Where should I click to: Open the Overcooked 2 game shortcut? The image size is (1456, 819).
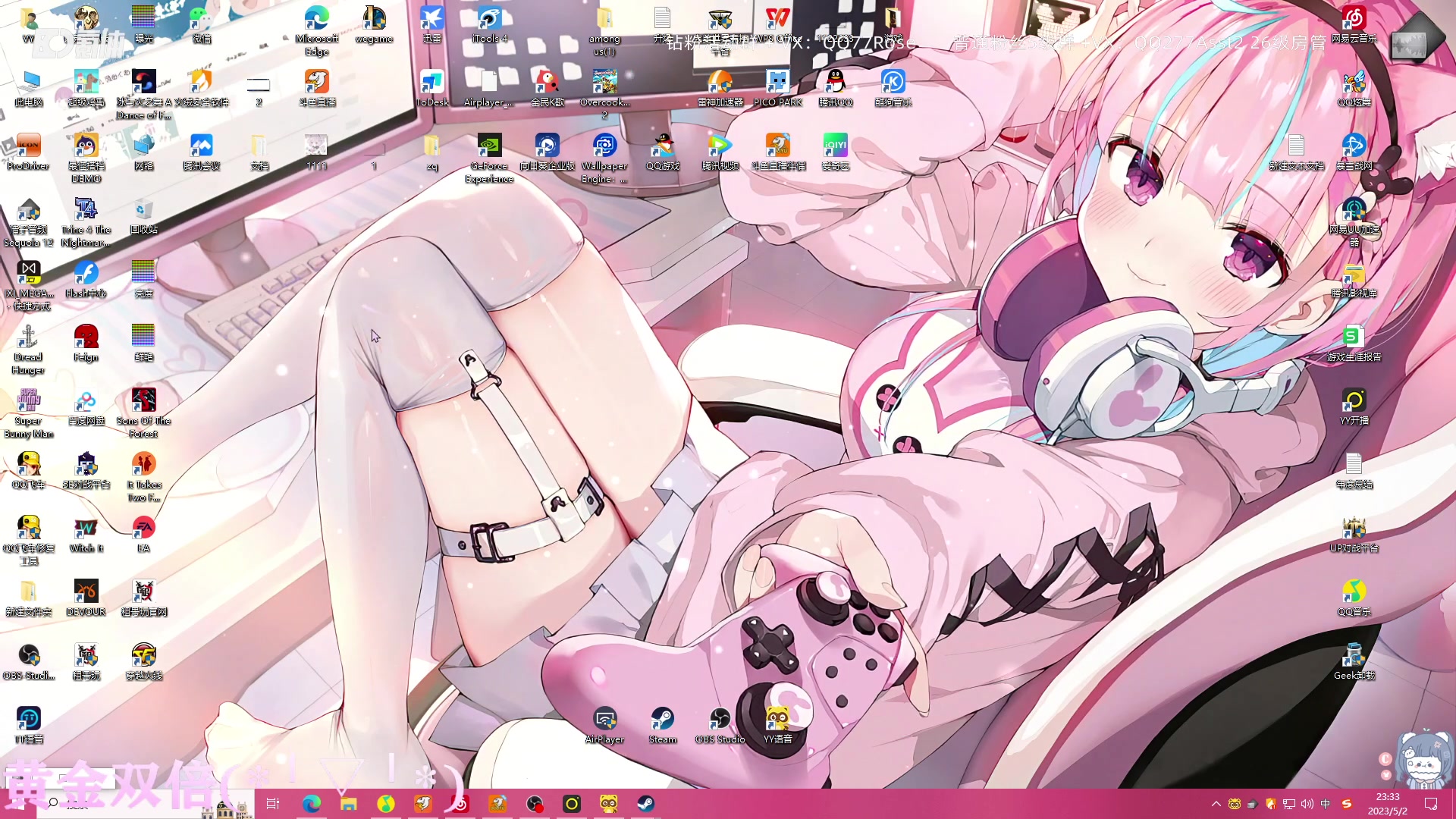click(x=604, y=94)
